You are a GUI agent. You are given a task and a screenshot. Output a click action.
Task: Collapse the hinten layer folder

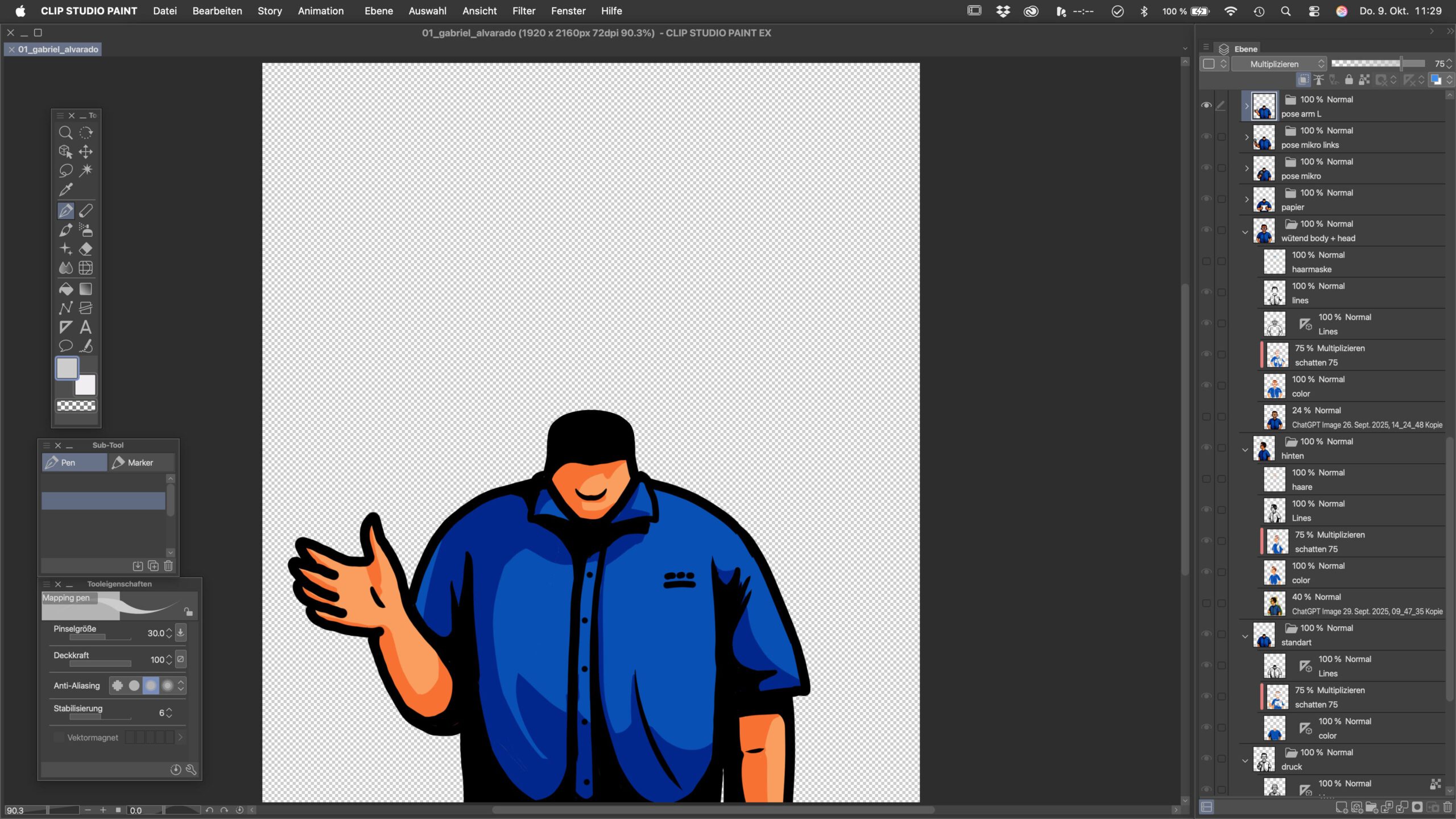pyautogui.click(x=1245, y=449)
